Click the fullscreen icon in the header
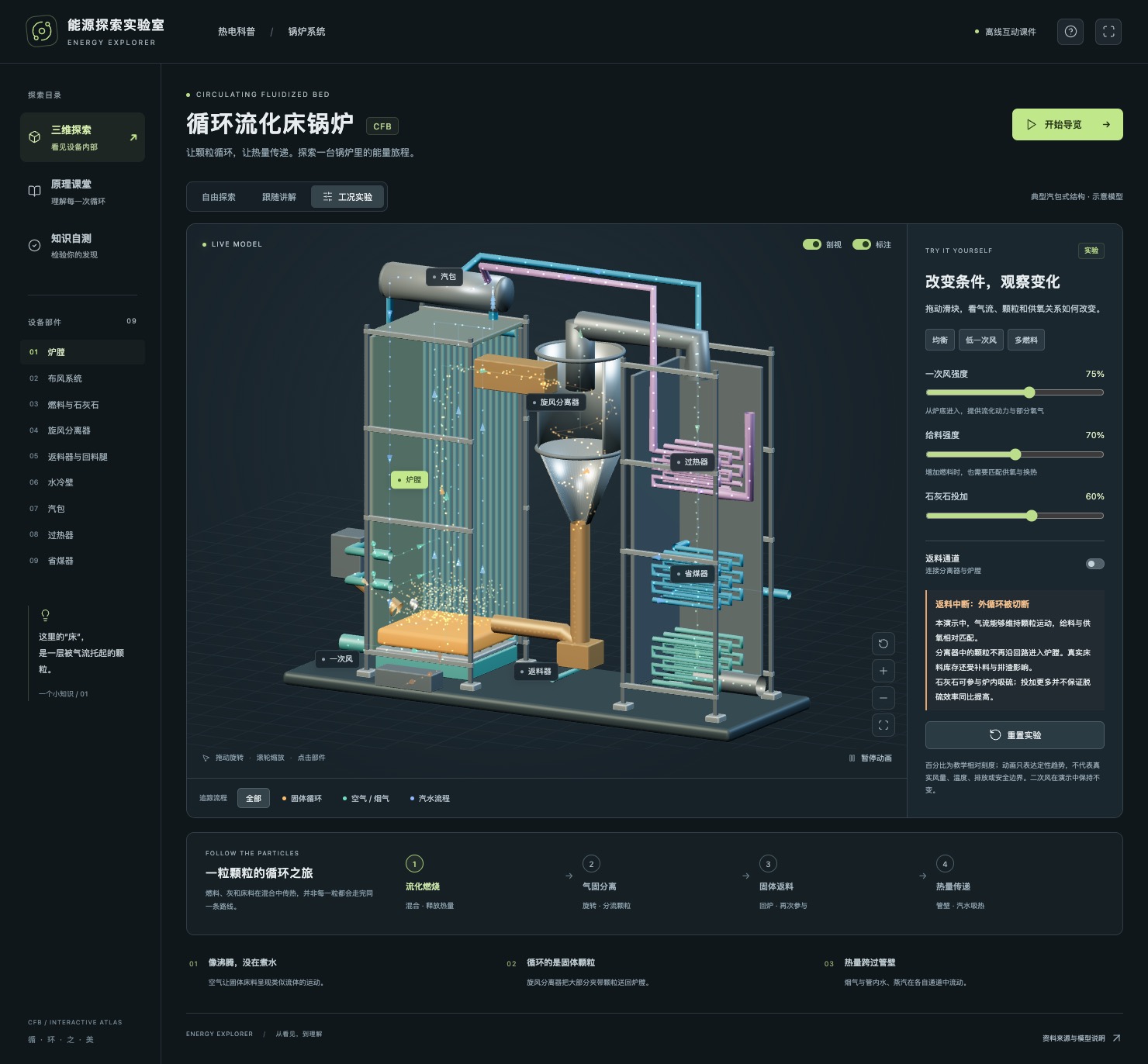The image size is (1148, 1064). click(1108, 32)
